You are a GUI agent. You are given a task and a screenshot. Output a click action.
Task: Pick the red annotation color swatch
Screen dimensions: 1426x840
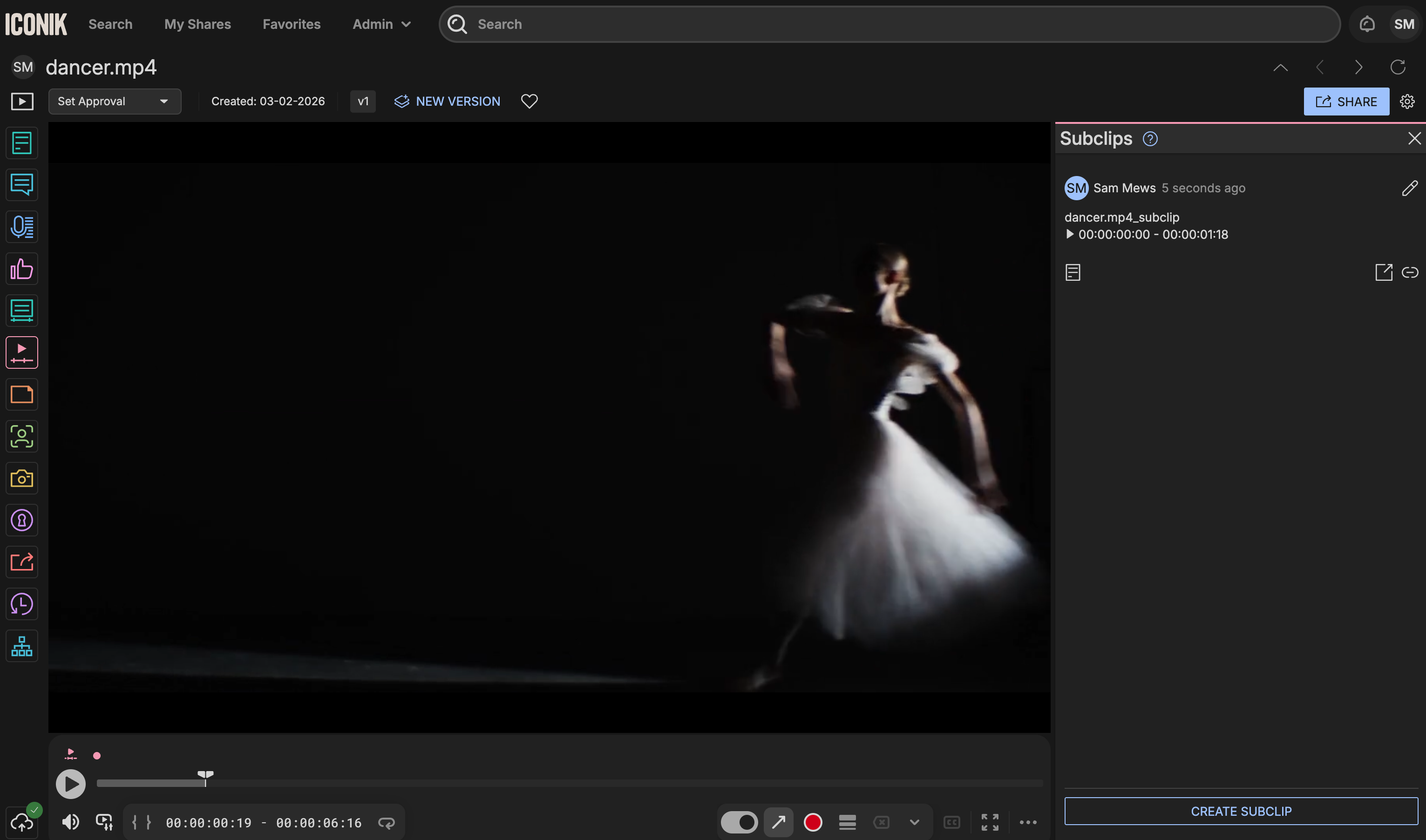coord(813,822)
